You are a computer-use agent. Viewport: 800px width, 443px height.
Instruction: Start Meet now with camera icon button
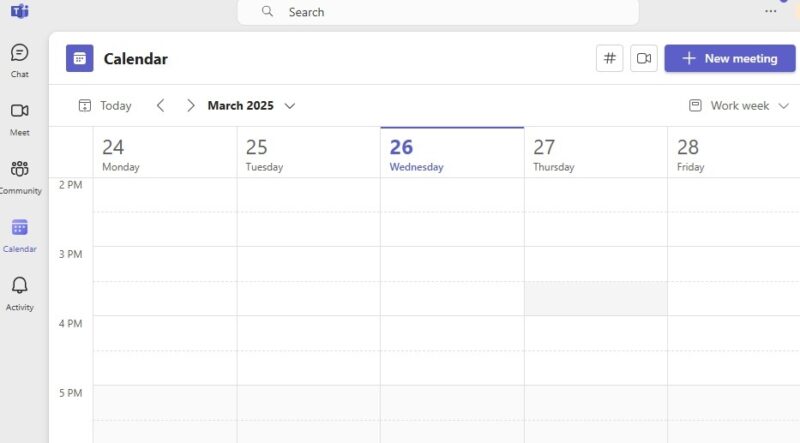(643, 58)
